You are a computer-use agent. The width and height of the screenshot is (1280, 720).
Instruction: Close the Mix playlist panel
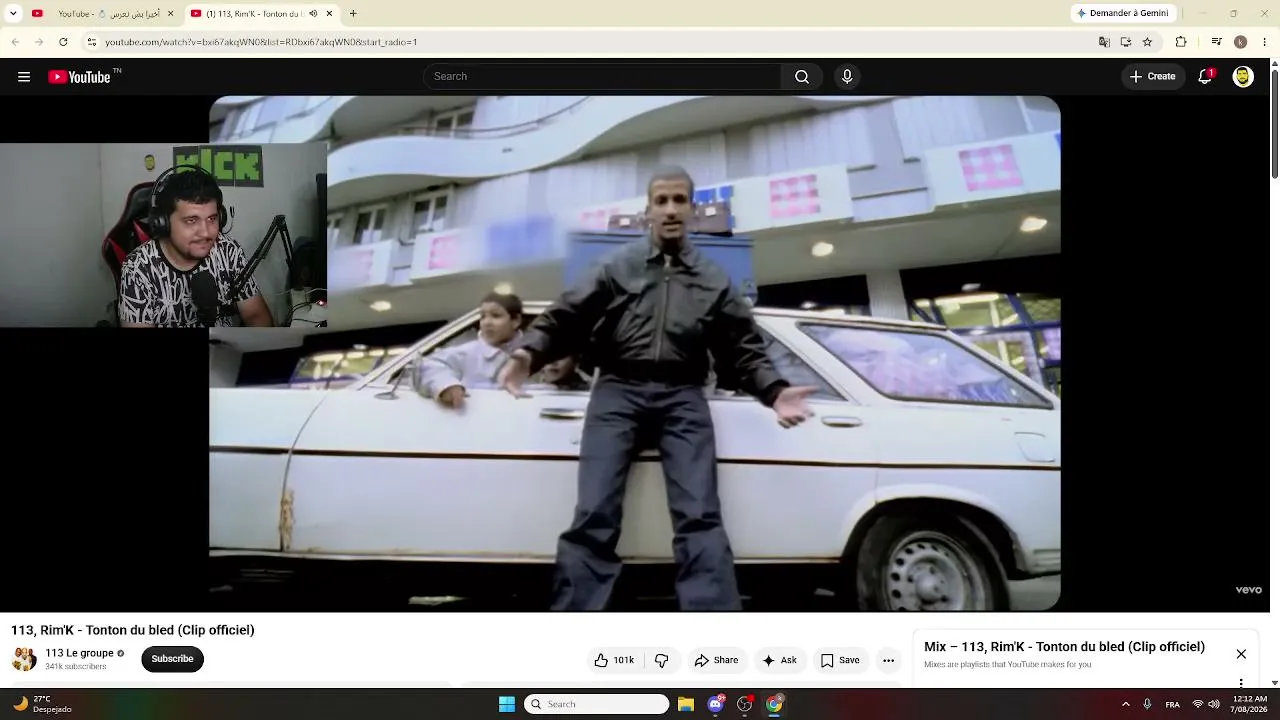coord(1241,654)
